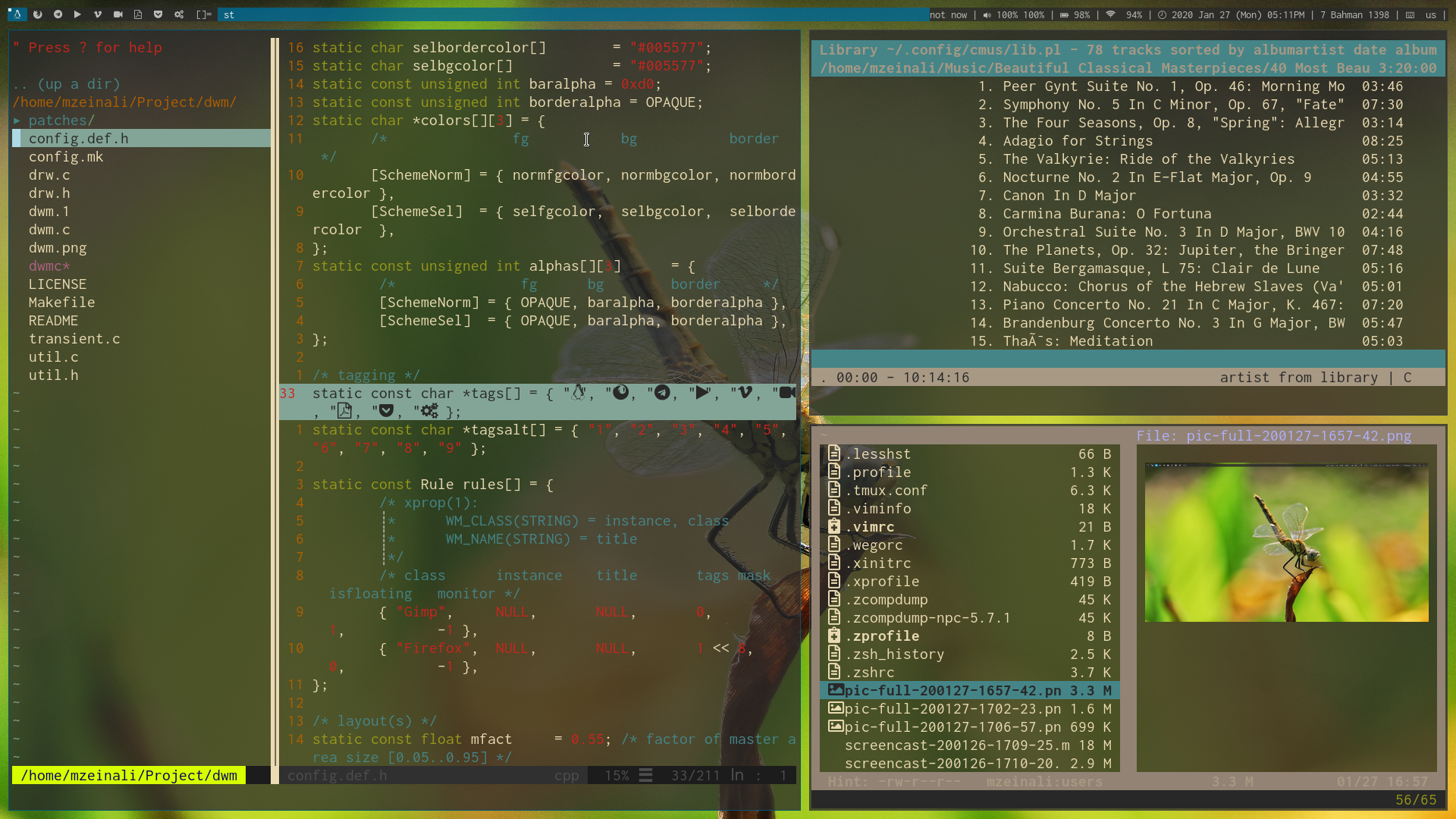Image resolution: width=1456 pixels, height=819 pixels.
Task: Open the Firefox tag in dwm bar
Action: (x=37, y=14)
